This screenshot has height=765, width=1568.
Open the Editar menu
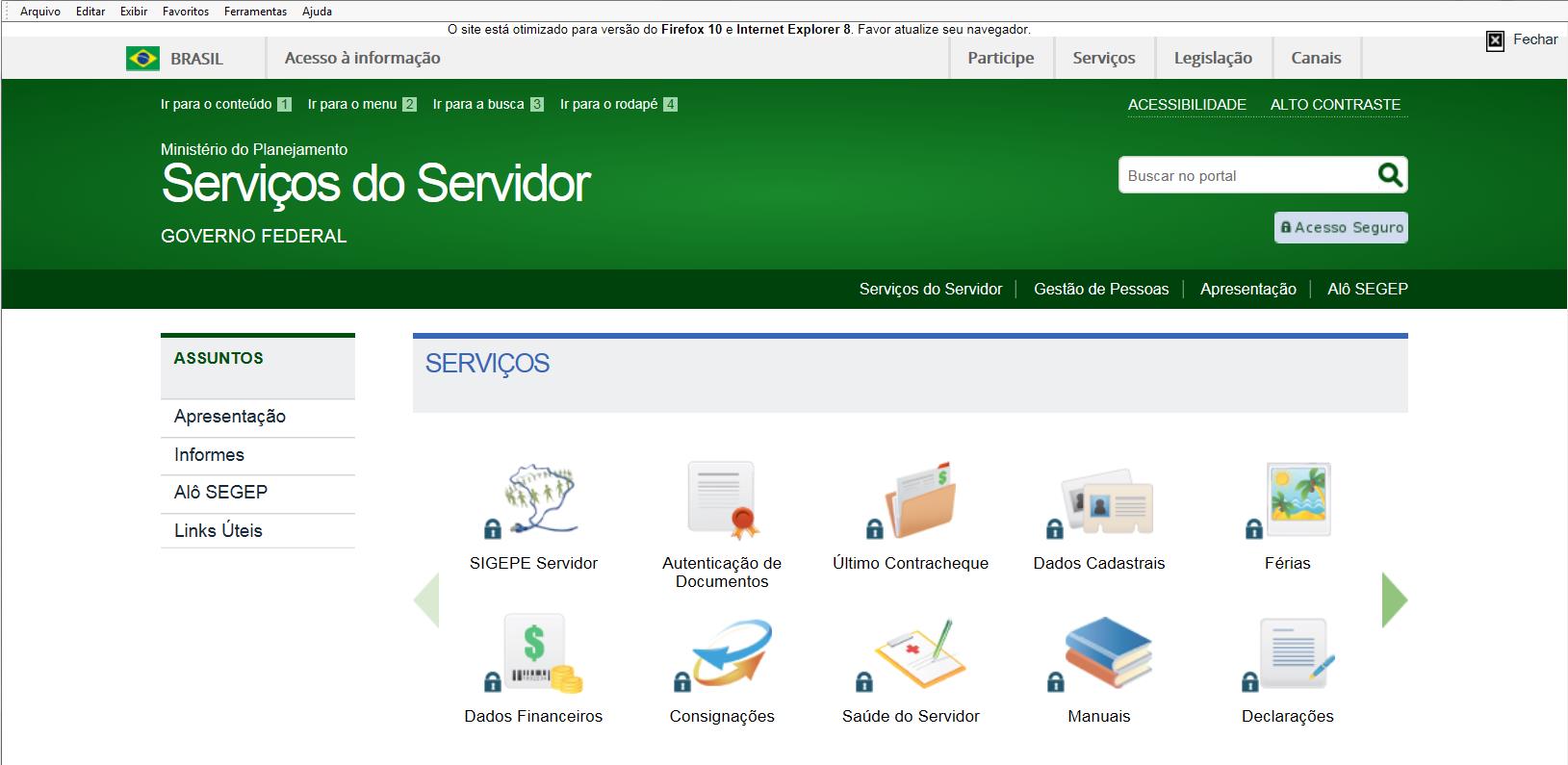(90, 12)
